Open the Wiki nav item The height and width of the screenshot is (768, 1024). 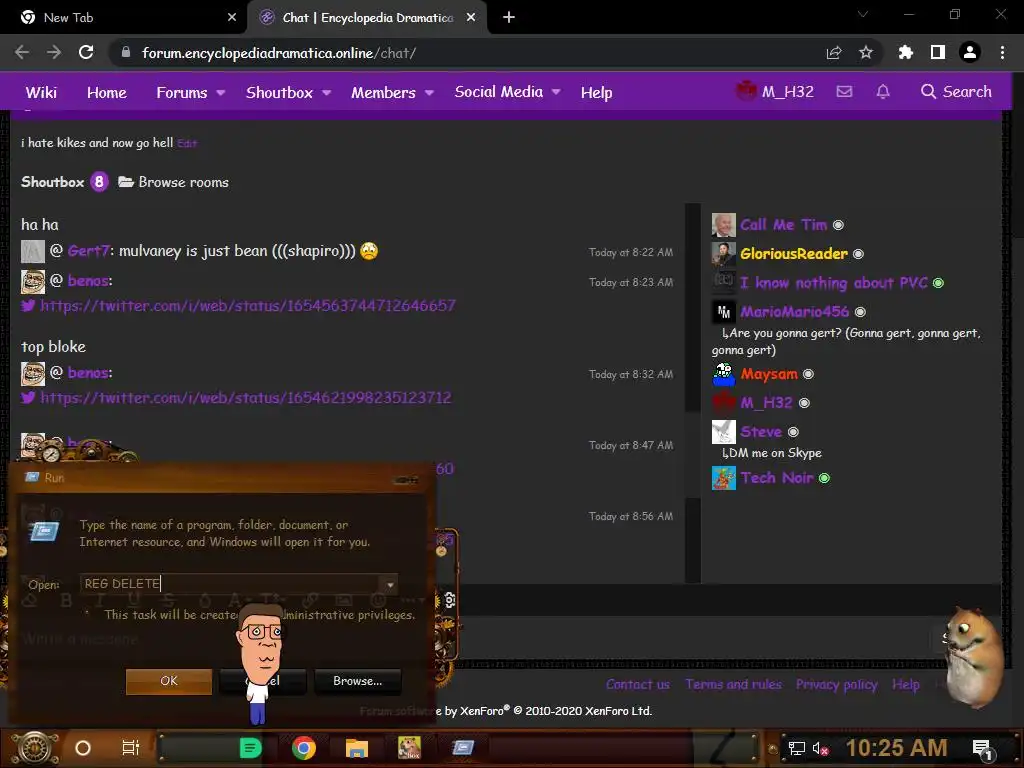[41, 92]
